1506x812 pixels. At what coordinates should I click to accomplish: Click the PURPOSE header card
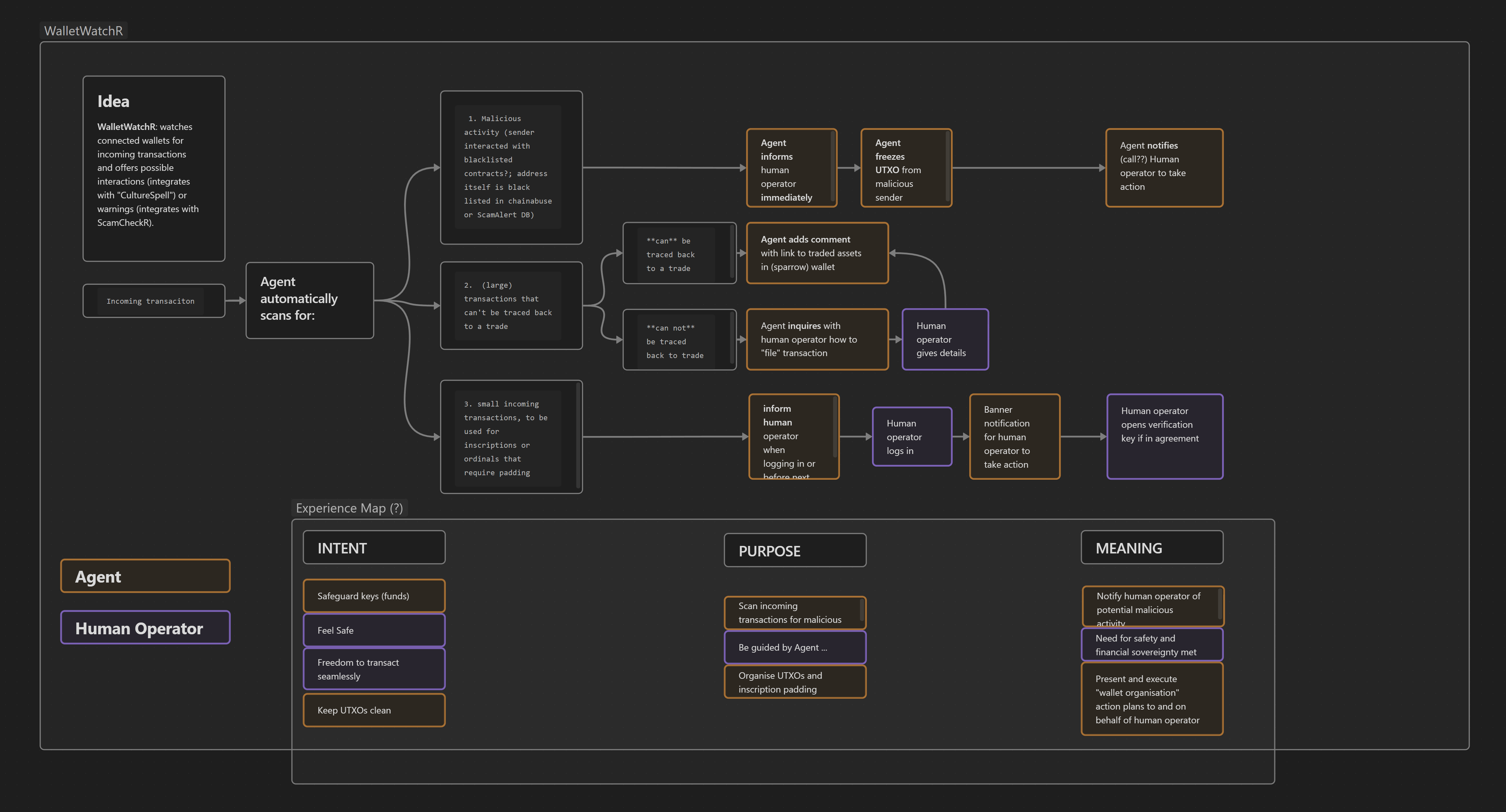794,550
